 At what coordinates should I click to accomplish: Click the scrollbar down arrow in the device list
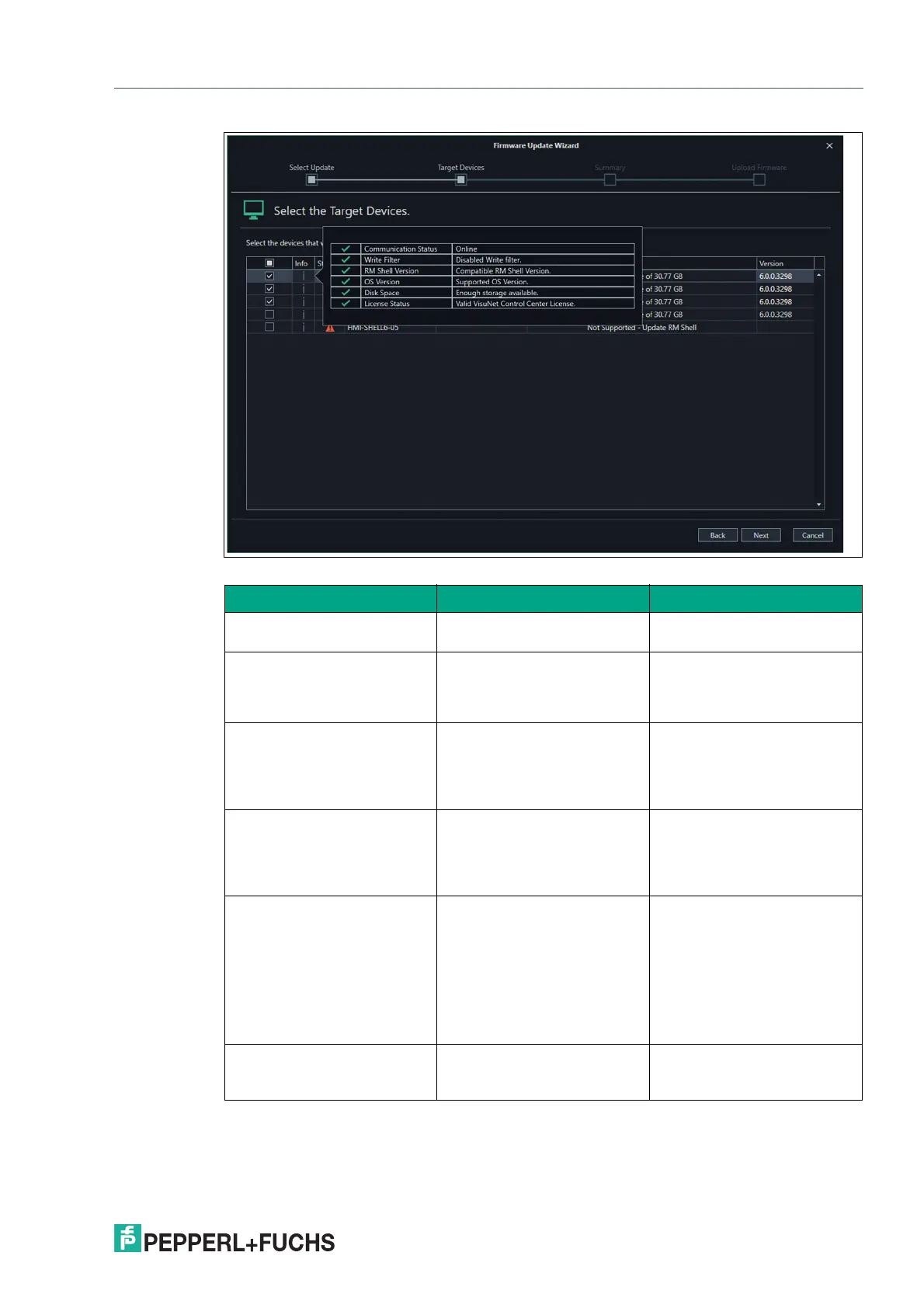coord(819,505)
